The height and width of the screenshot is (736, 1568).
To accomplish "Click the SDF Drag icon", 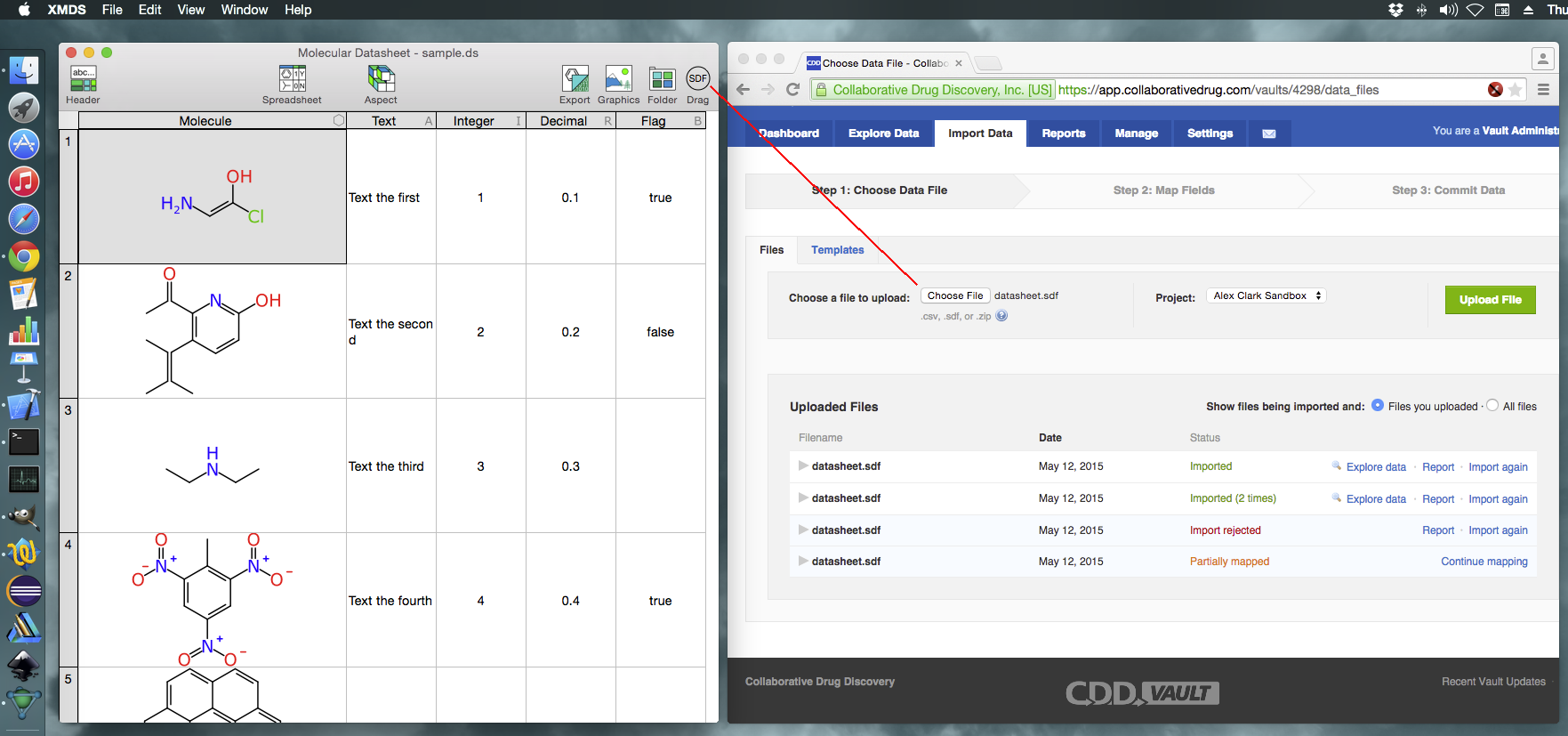I will [698, 79].
